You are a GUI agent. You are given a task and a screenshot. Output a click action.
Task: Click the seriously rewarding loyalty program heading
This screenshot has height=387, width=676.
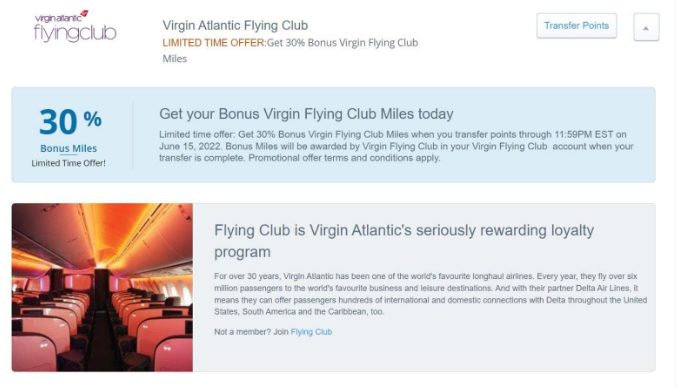click(404, 241)
